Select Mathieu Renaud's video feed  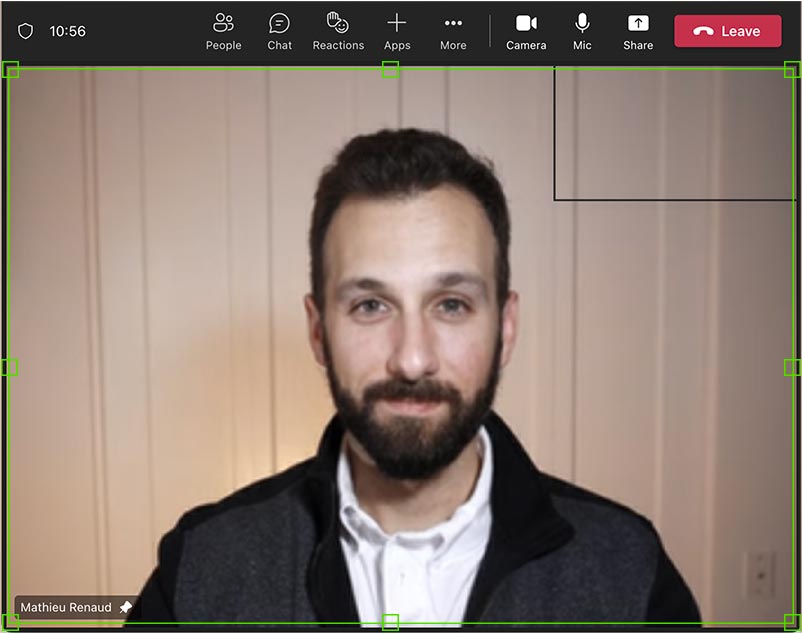coord(400,346)
